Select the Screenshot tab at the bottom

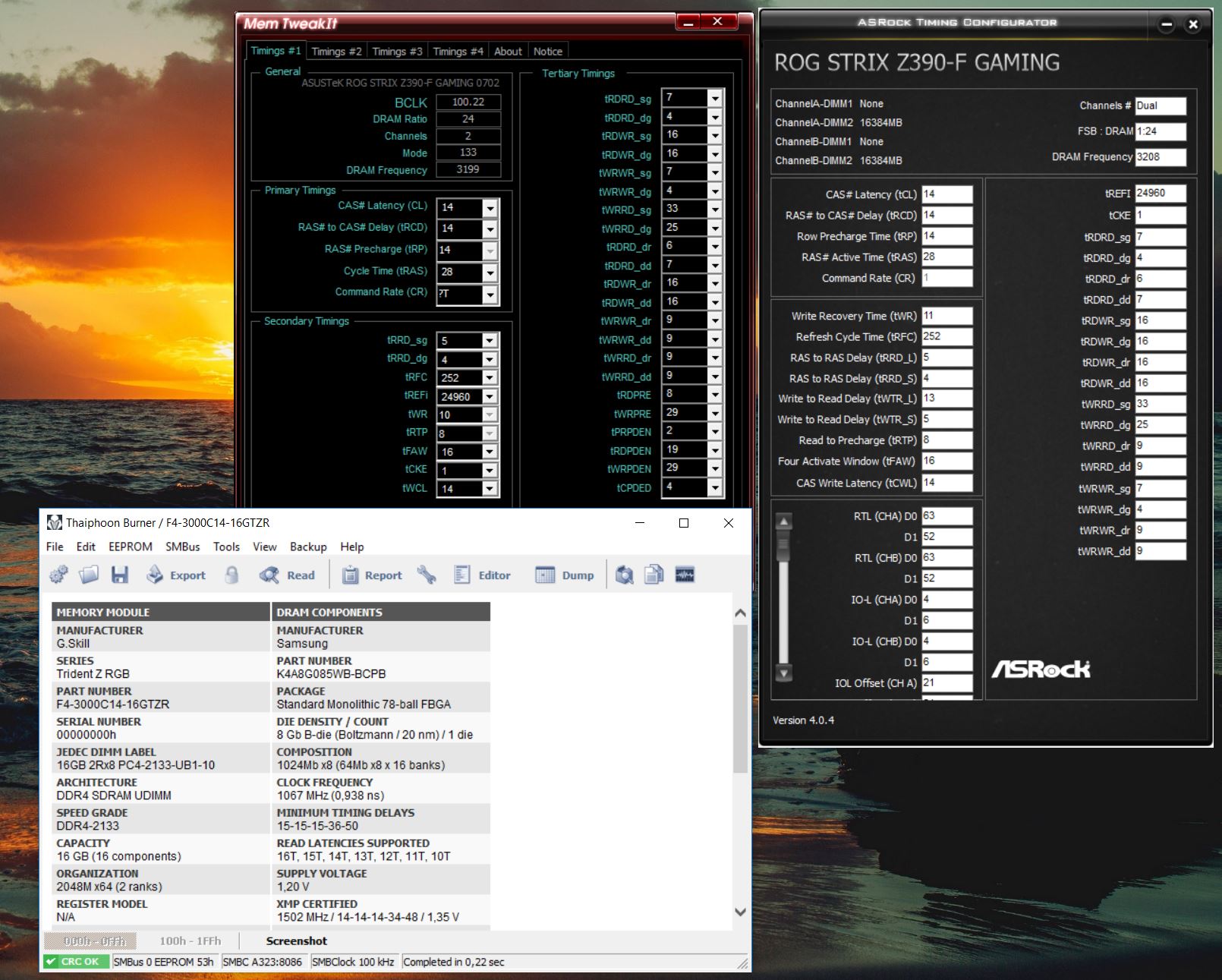(x=297, y=941)
